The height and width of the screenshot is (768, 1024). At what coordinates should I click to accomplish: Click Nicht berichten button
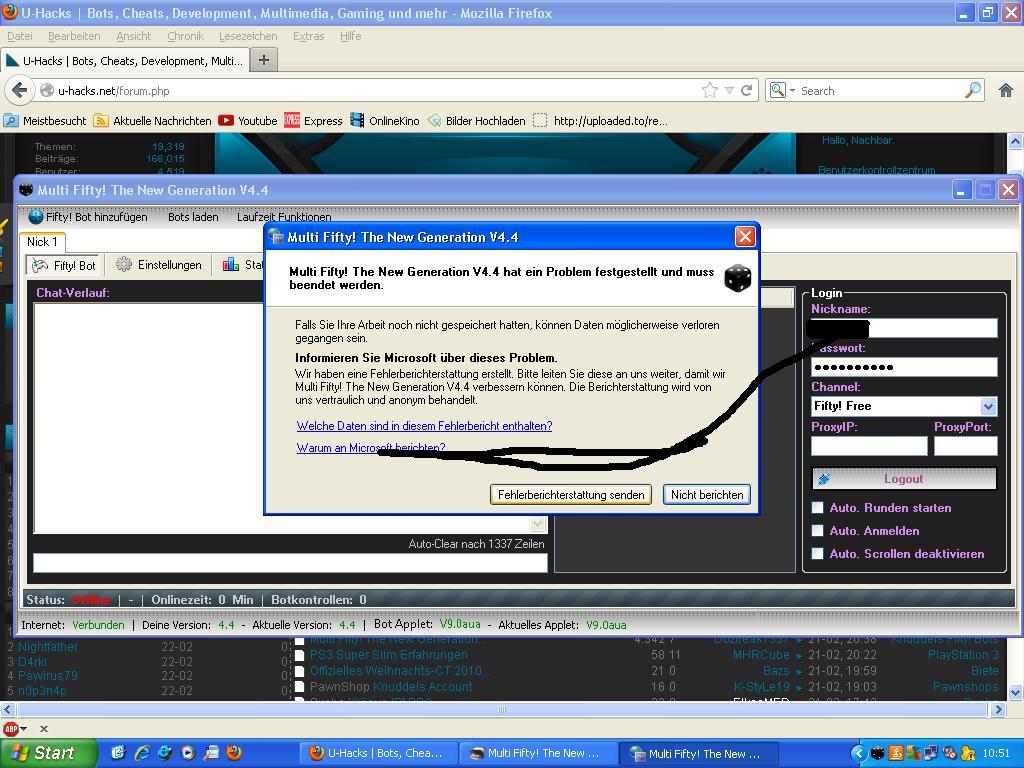pyautogui.click(x=706, y=495)
